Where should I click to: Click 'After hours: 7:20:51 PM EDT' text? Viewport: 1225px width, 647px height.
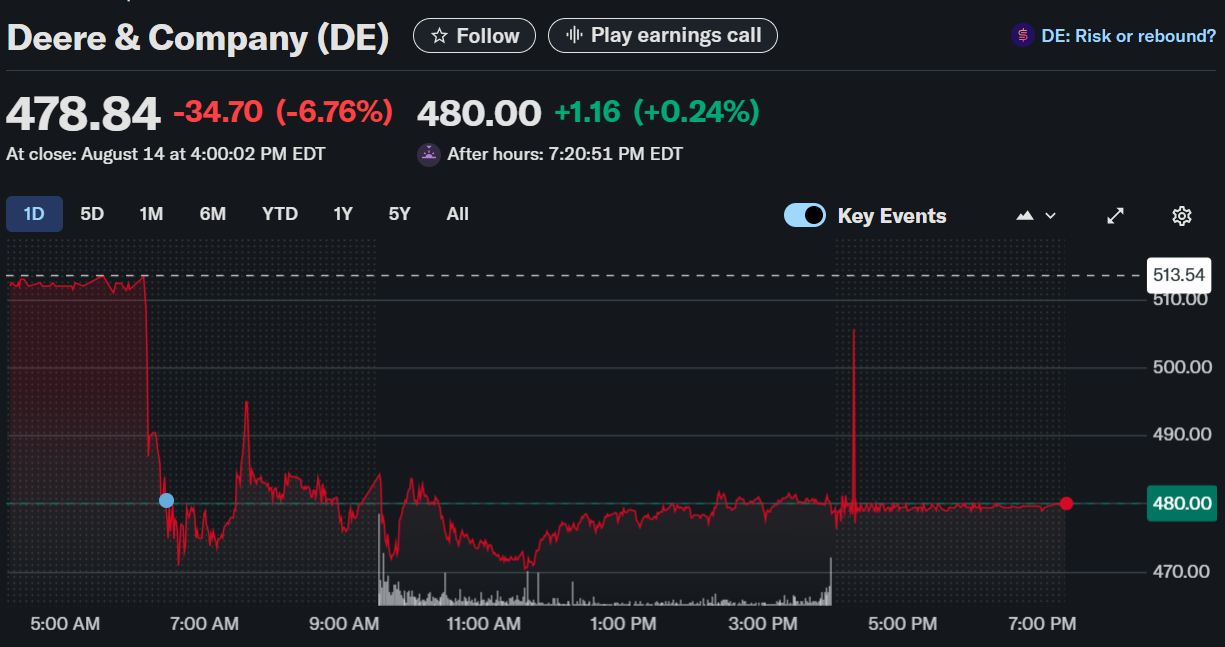[x=565, y=154]
